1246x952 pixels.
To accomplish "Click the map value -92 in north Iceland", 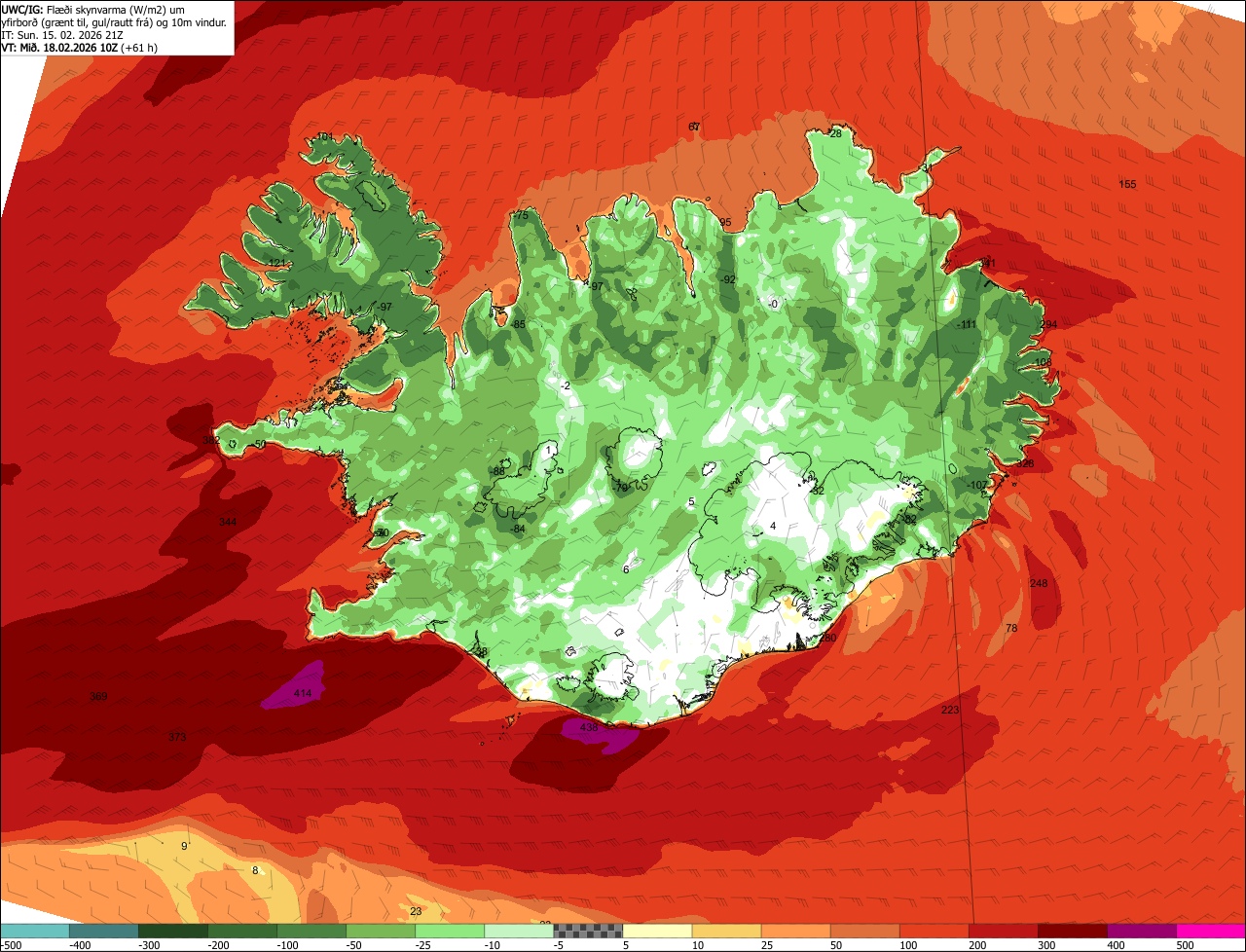I will pos(728,280).
